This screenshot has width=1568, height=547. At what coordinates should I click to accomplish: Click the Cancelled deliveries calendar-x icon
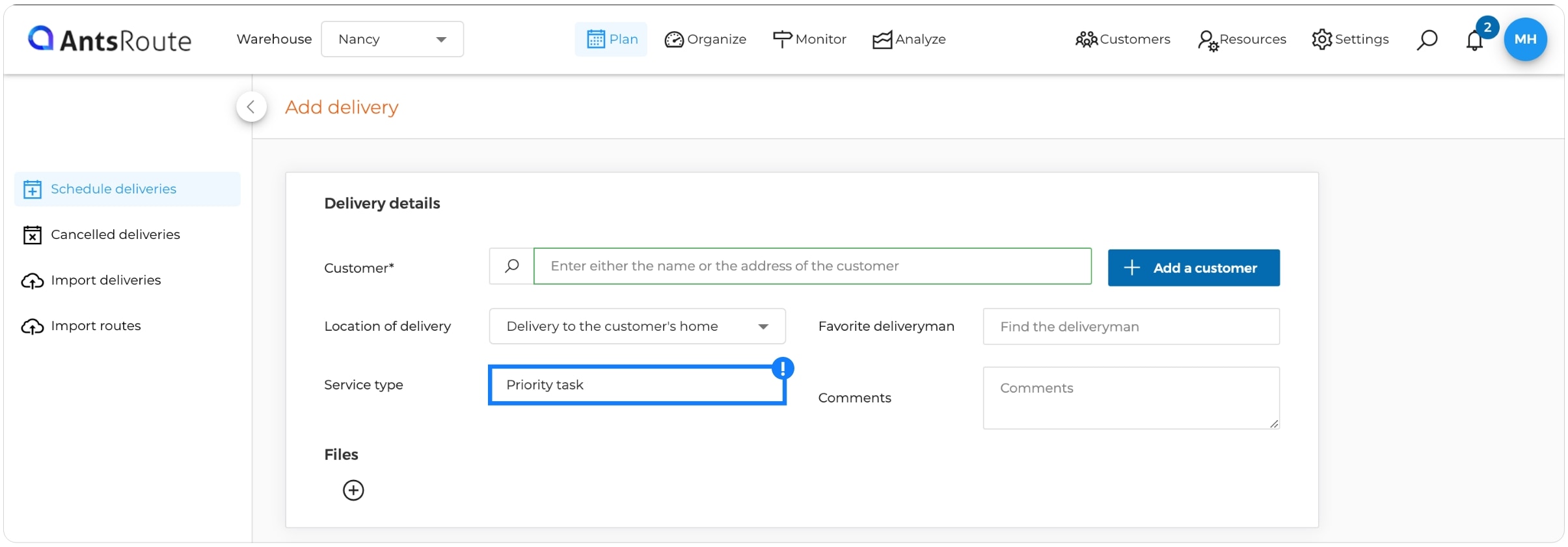pyautogui.click(x=33, y=235)
